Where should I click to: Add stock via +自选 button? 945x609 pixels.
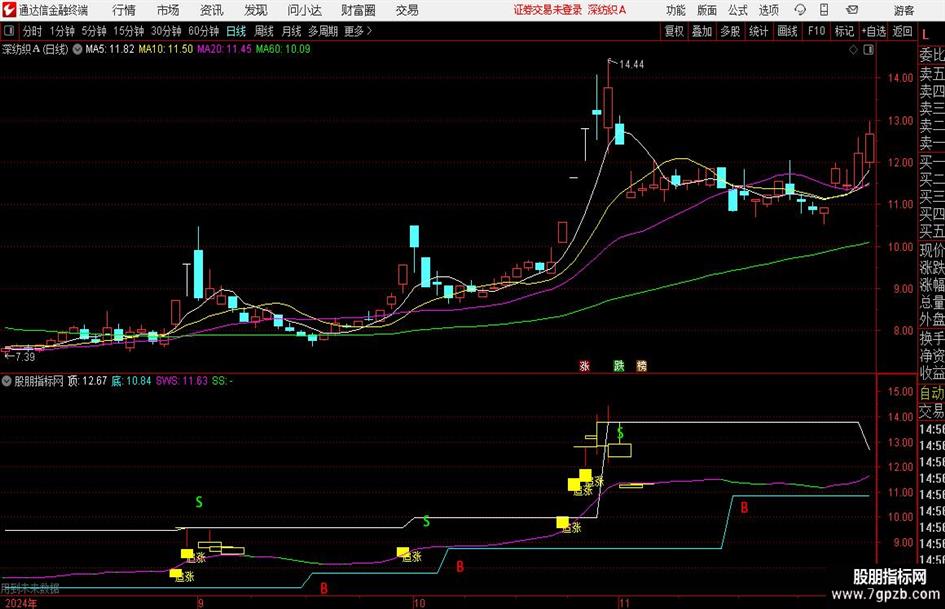[x=873, y=31]
